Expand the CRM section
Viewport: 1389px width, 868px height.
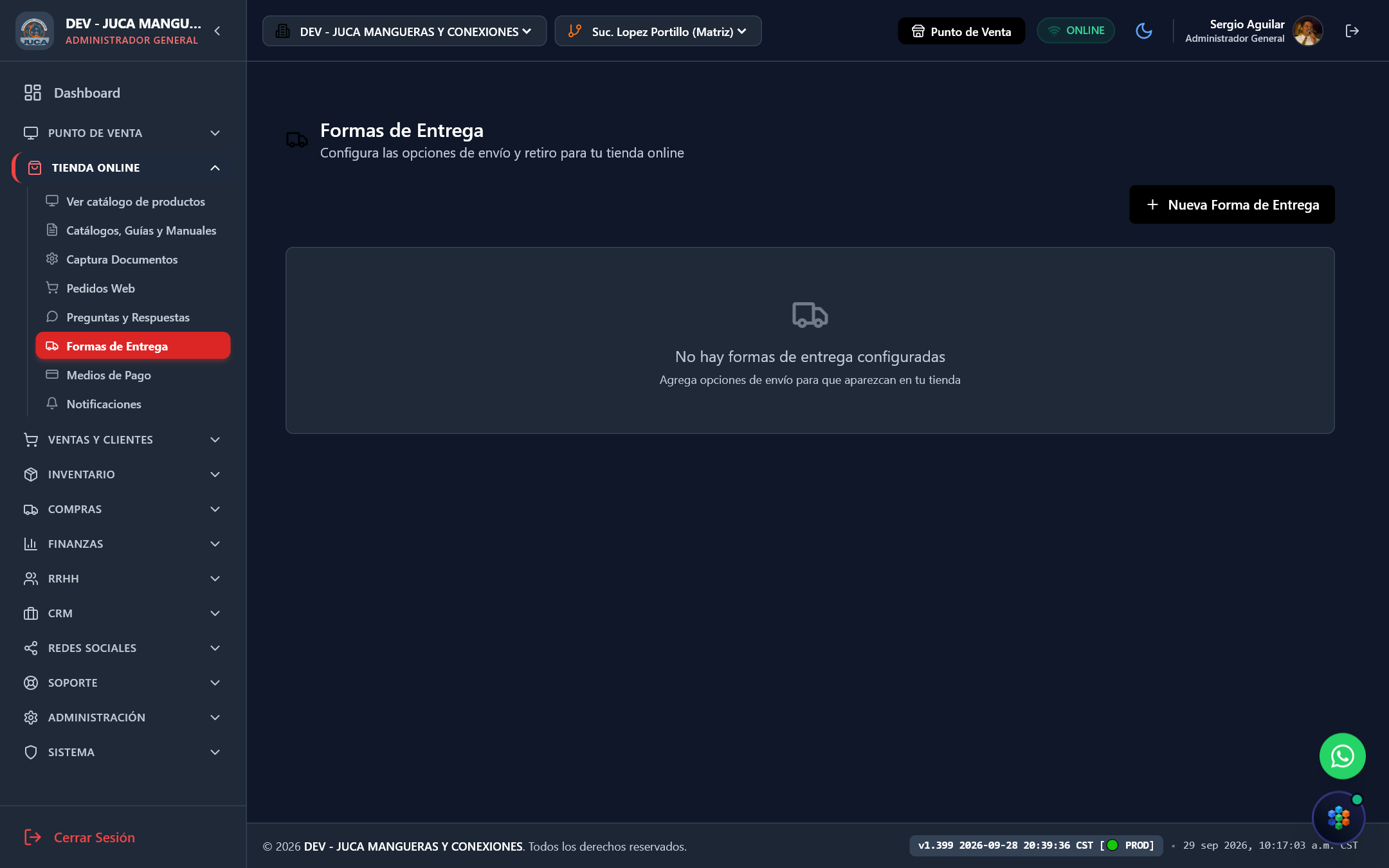pos(122,613)
